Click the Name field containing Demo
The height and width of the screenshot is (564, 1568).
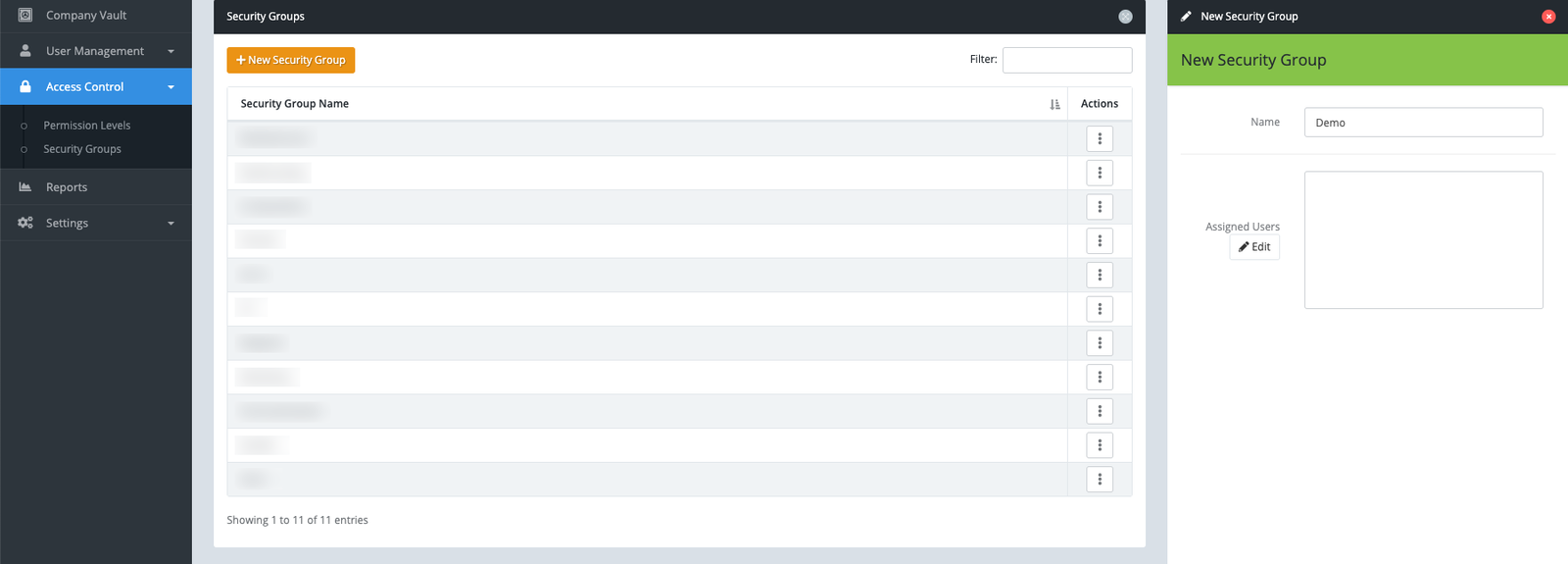click(x=1423, y=123)
